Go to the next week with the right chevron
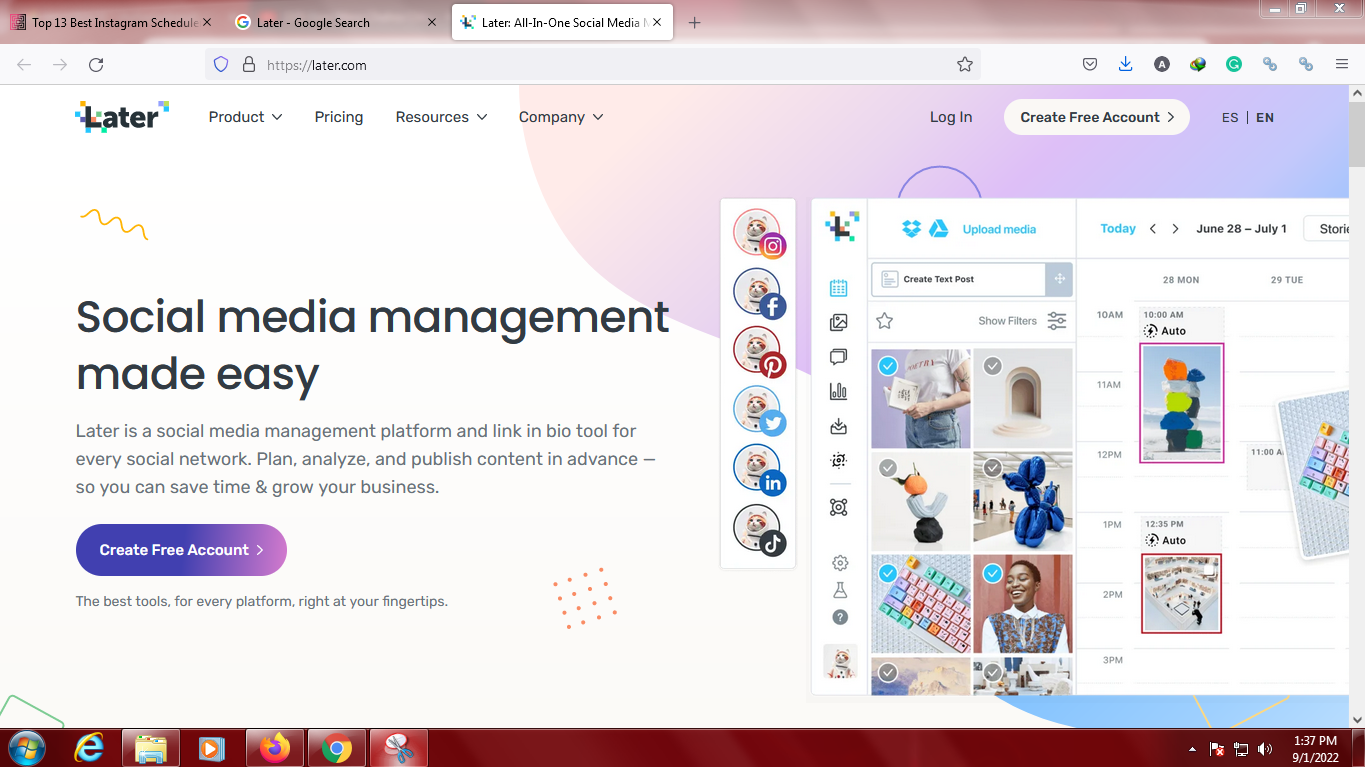The image size is (1365, 767). click(1176, 229)
